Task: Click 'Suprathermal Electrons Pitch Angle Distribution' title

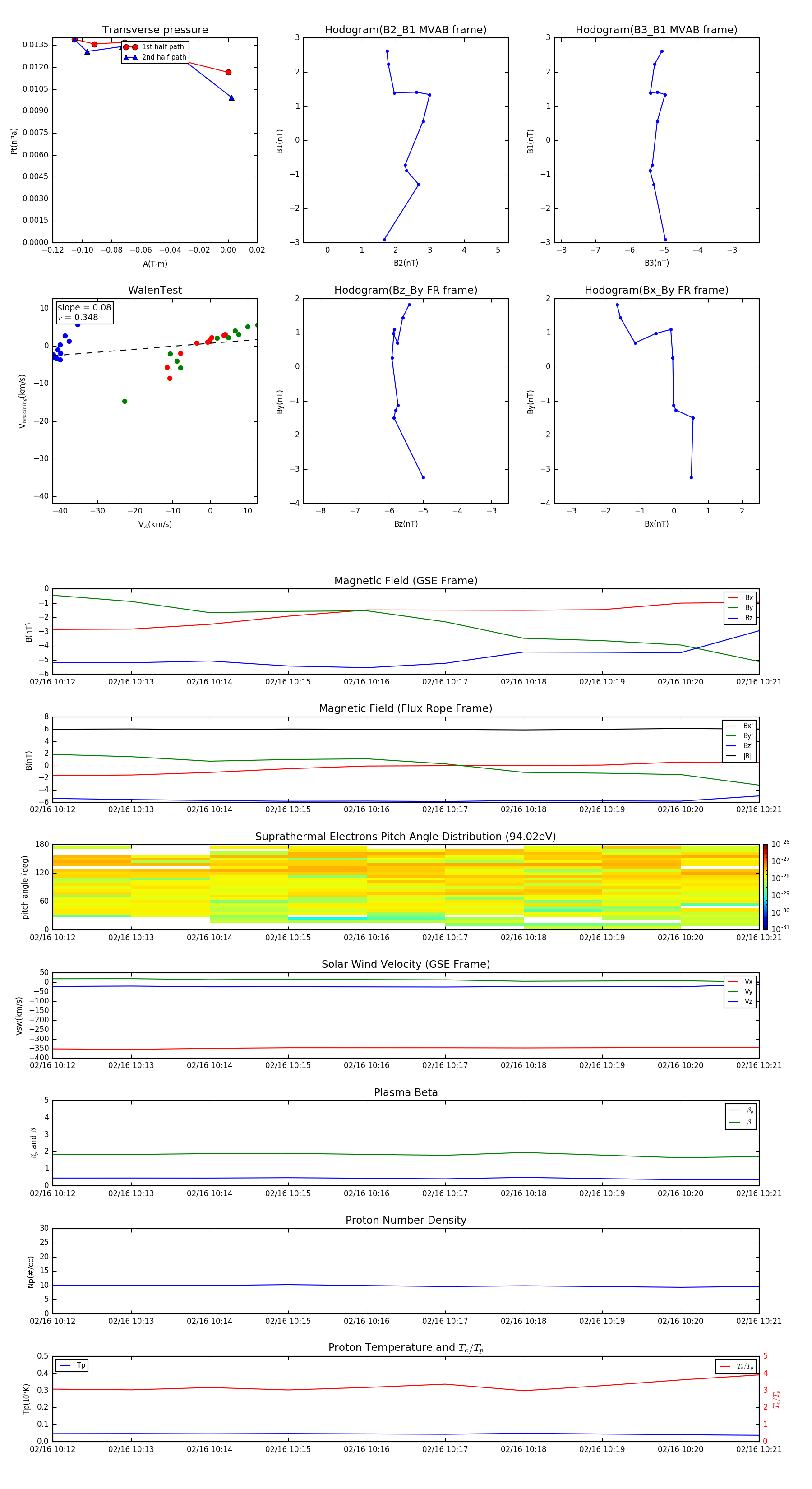Action: tap(406, 837)
